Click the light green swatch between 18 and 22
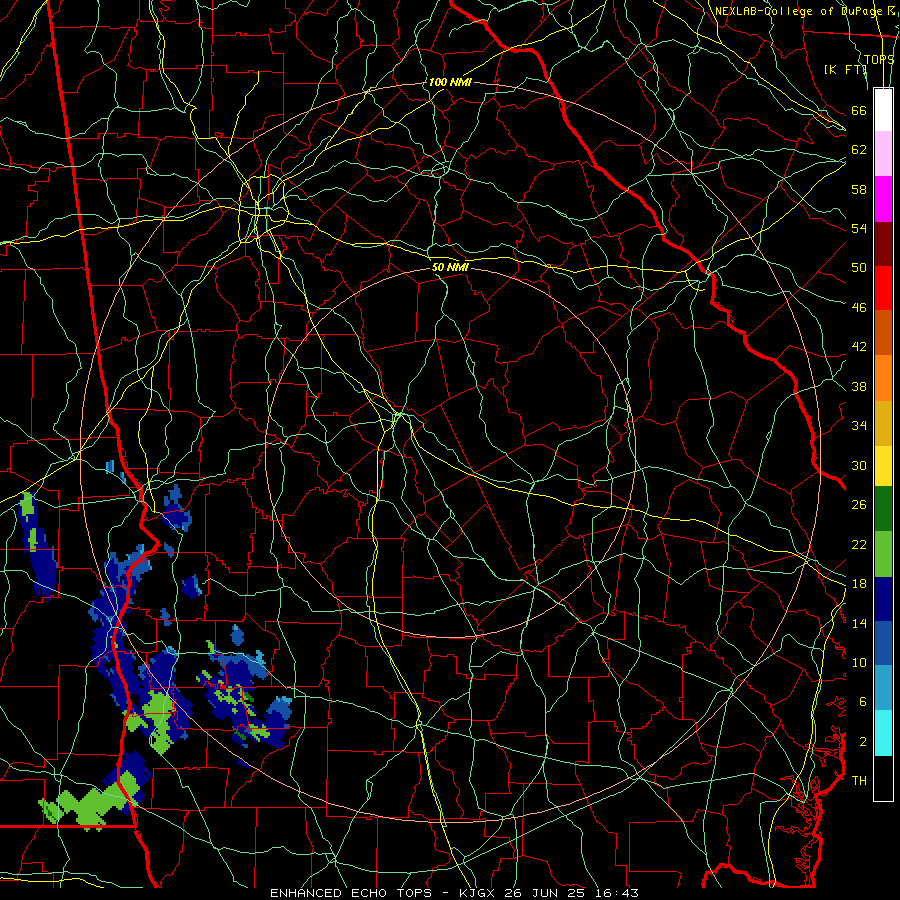The image size is (900, 900). (x=883, y=554)
